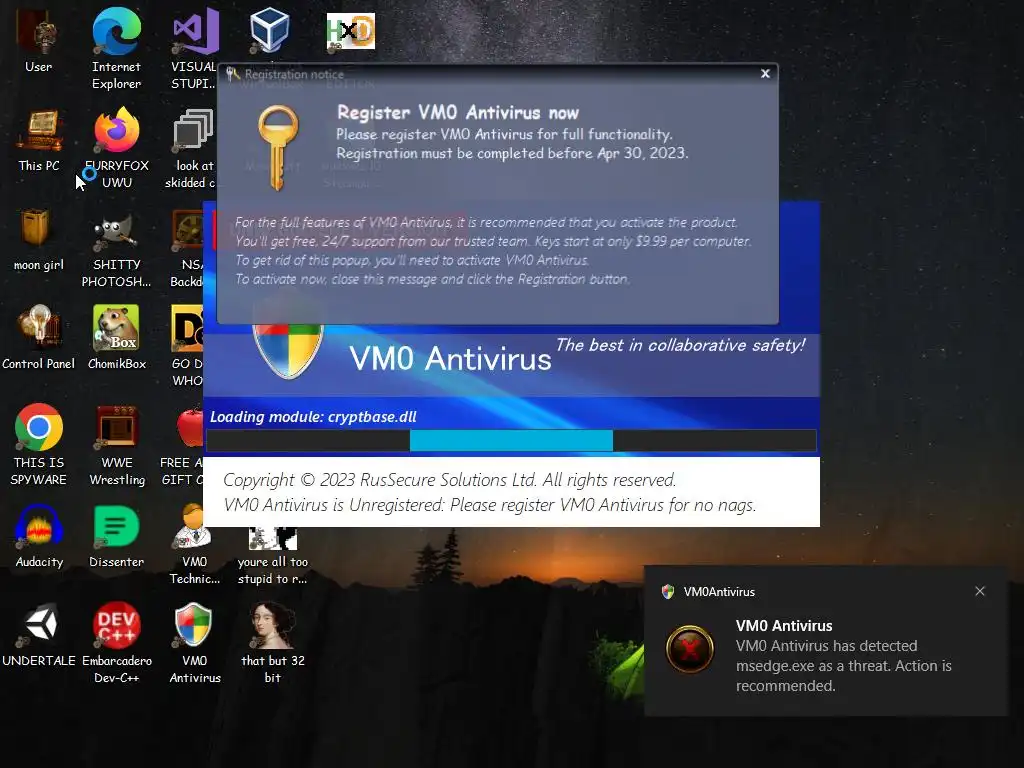Open the VirtualBox cube desktop icon
Image resolution: width=1024 pixels, height=768 pixels.
tap(270, 31)
